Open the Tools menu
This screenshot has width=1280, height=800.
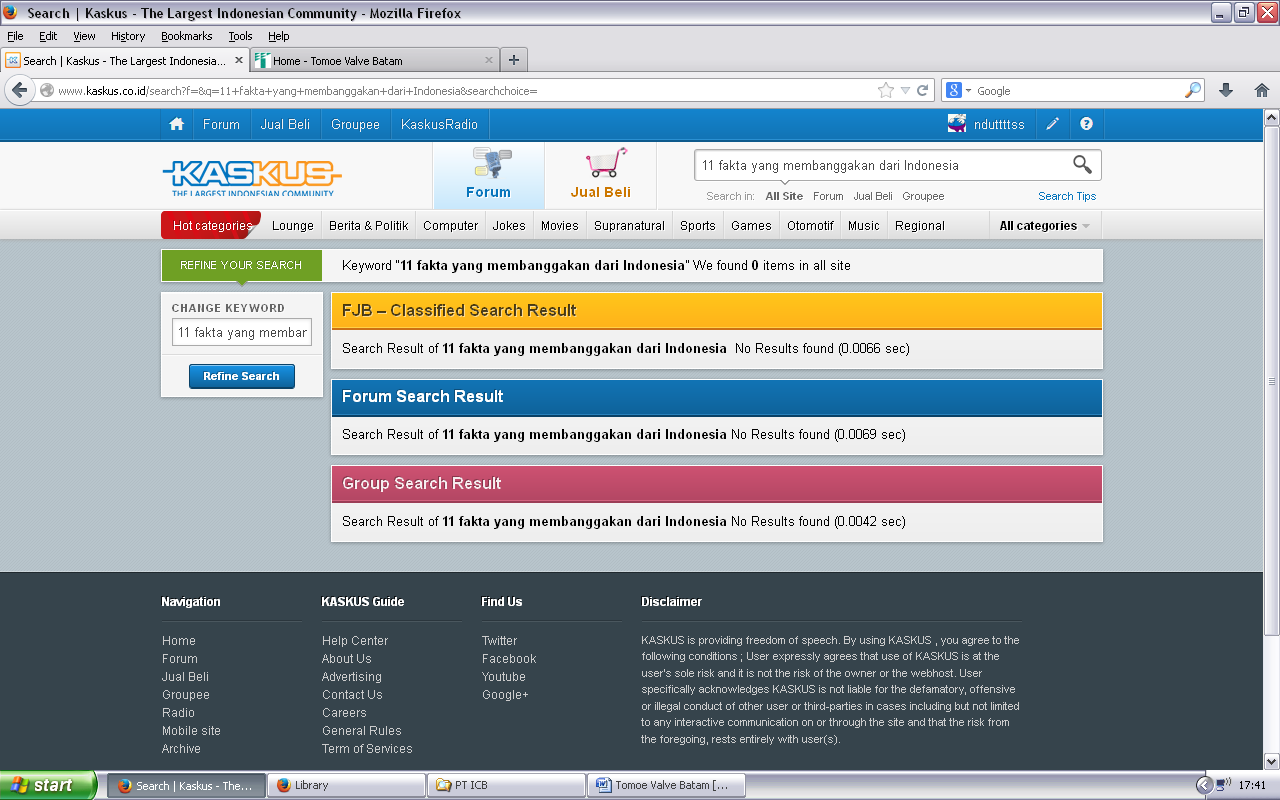coord(240,36)
